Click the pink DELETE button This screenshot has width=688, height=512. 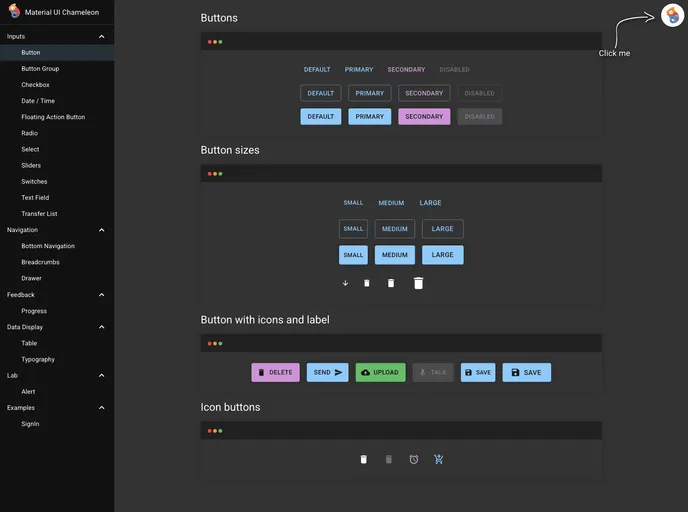click(276, 372)
